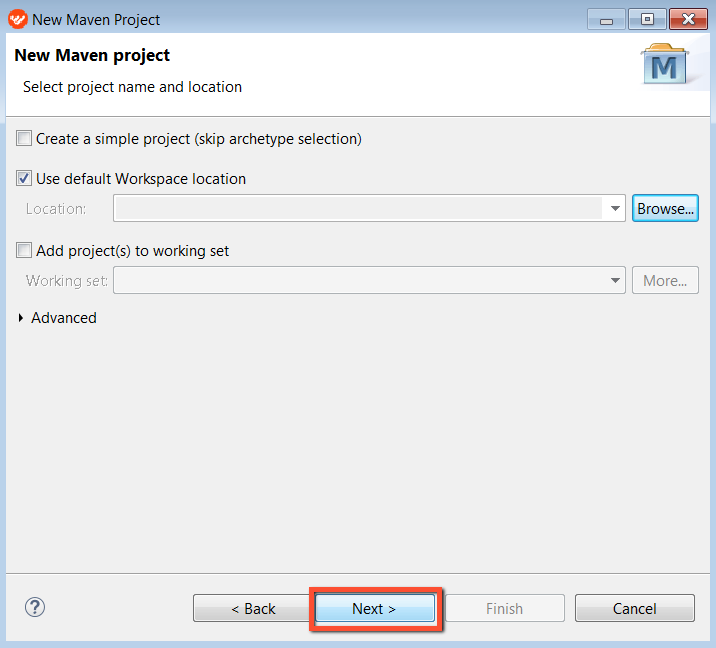
Task: Open the Working set dropdown arrow
Action: coord(615,280)
